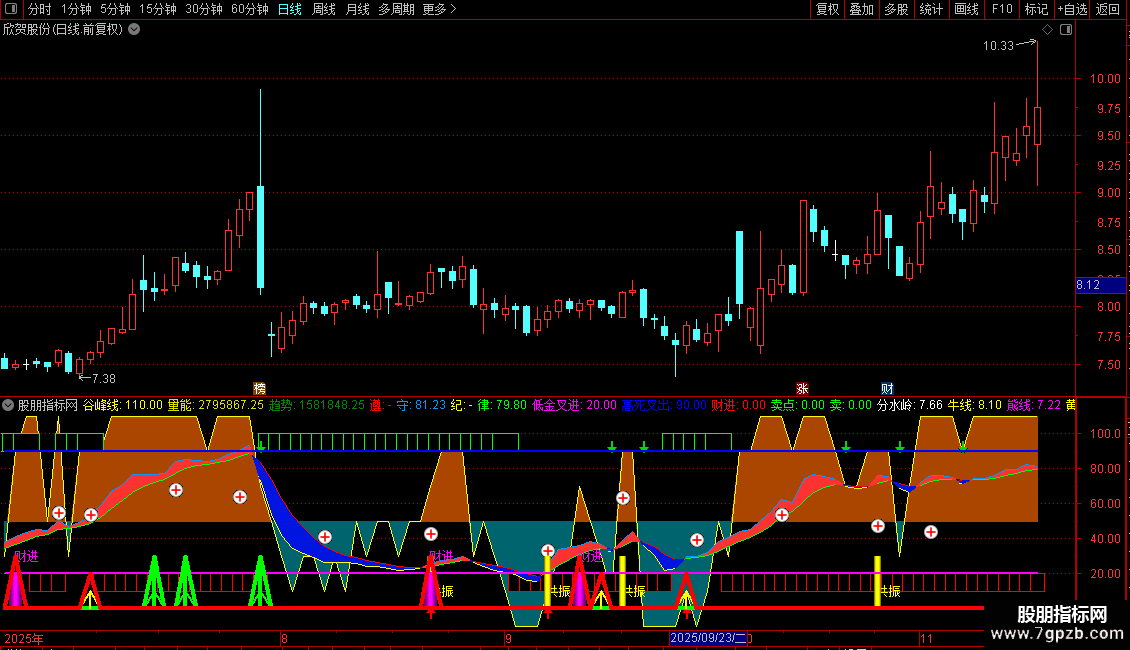Screen dimensions: 1130x650
Task: Click 返回 to go back
Action: click(1108, 9)
